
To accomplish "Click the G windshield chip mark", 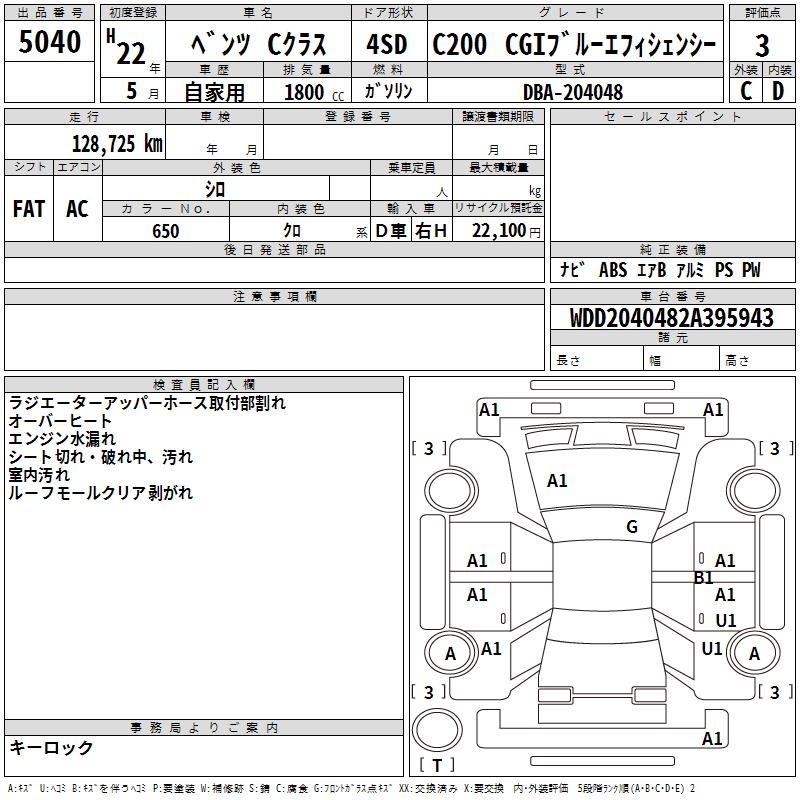I will (x=632, y=527).
